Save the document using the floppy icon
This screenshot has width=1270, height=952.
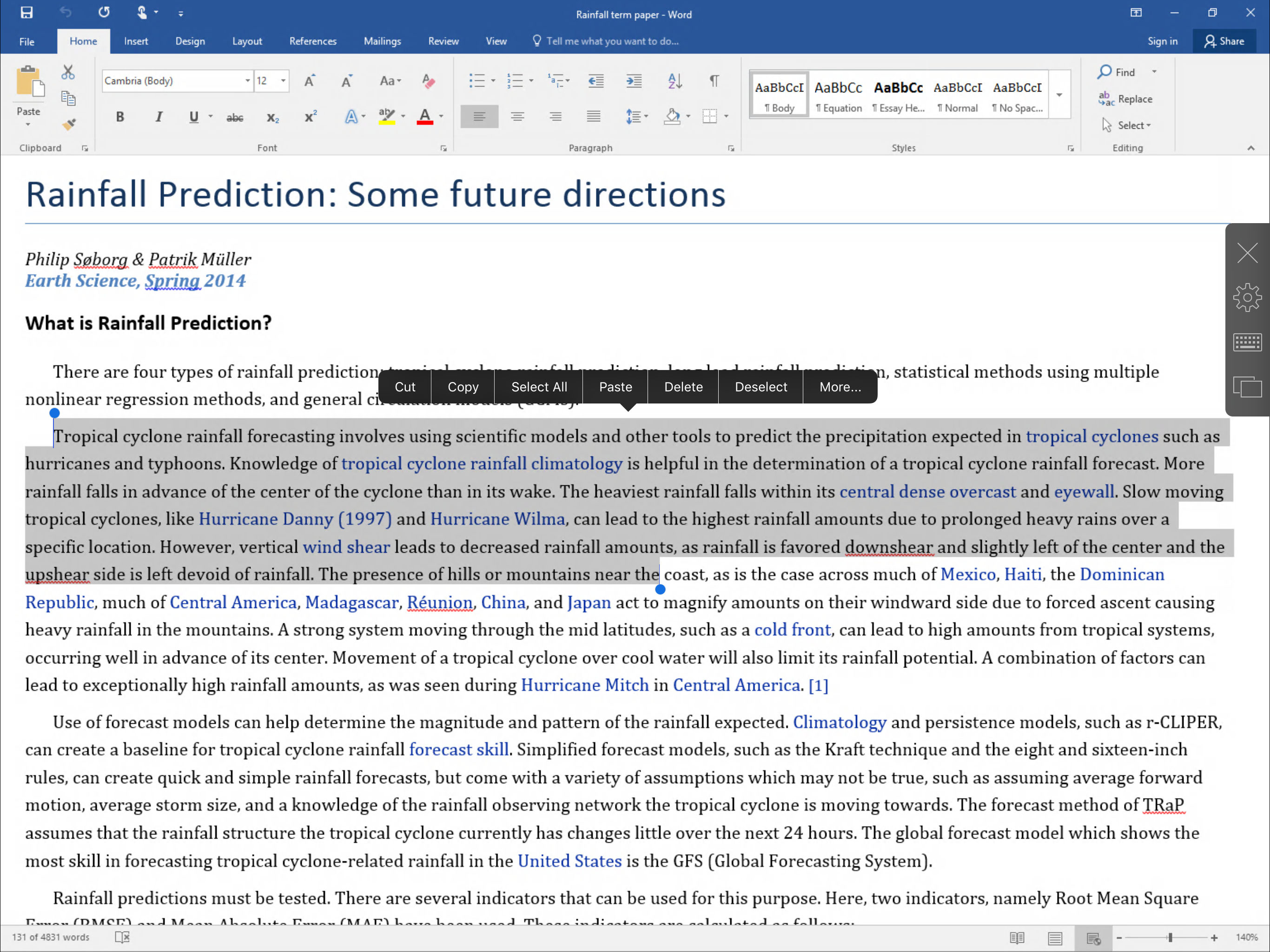click(x=26, y=13)
